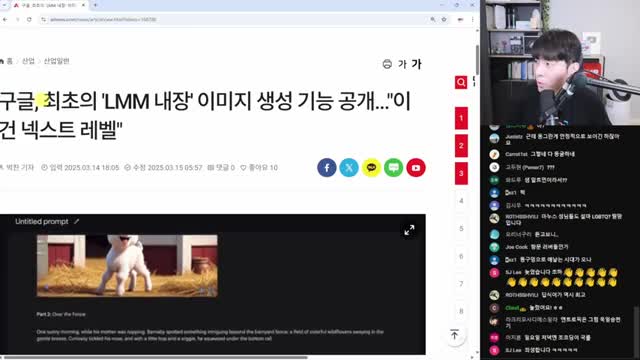640x360 pixels.
Task: Expand the embedded image to fullscreen
Action: coord(409,230)
